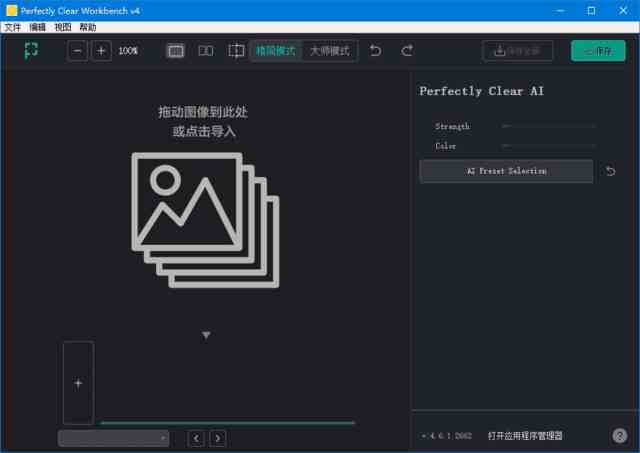Zoom in with the plus button
Screen dimensions: 640x453
click(x=101, y=50)
